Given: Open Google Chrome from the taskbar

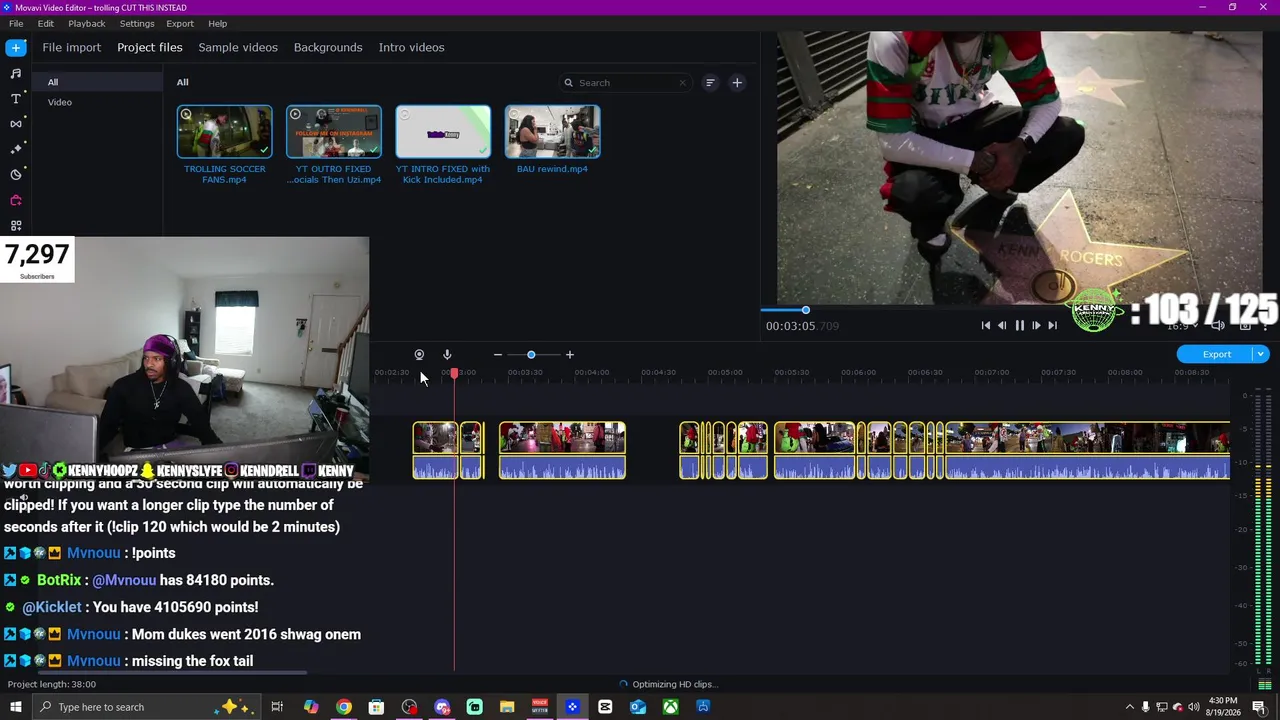Looking at the screenshot, I should (343, 707).
